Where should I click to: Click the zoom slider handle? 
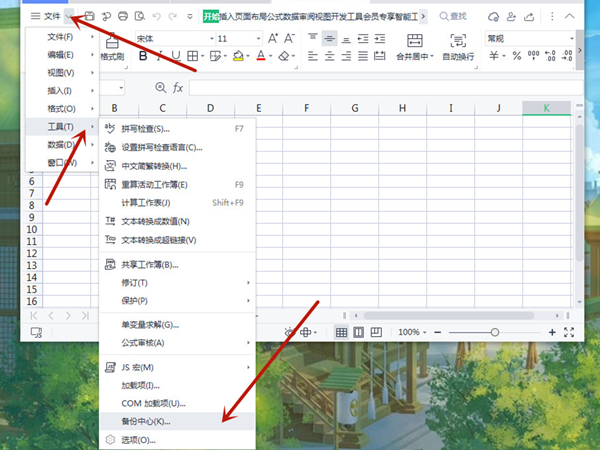[x=495, y=332]
